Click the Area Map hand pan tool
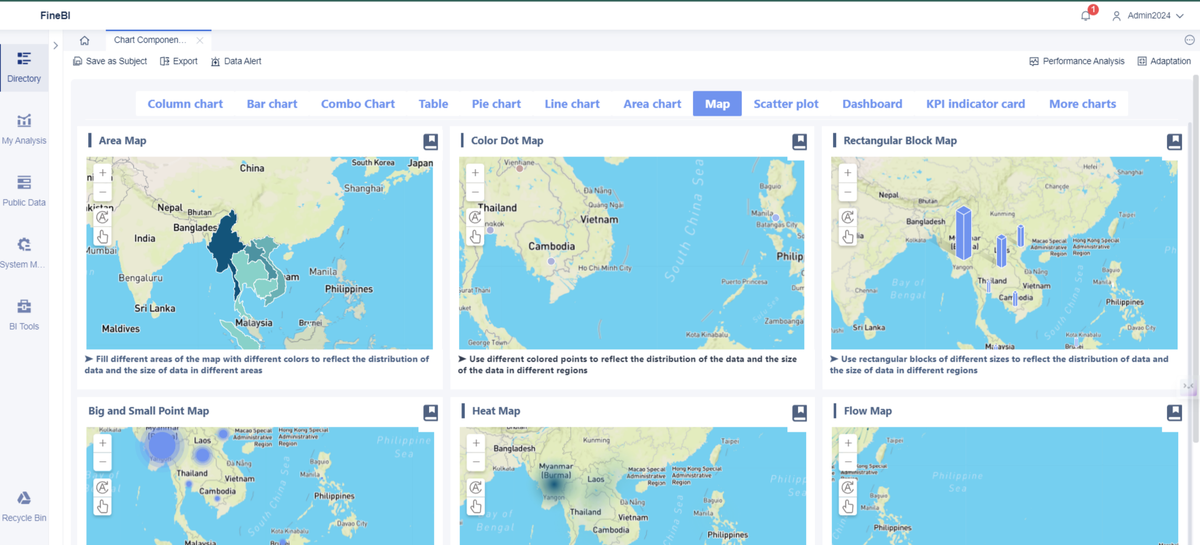1200x545 pixels. click(102, 236)
